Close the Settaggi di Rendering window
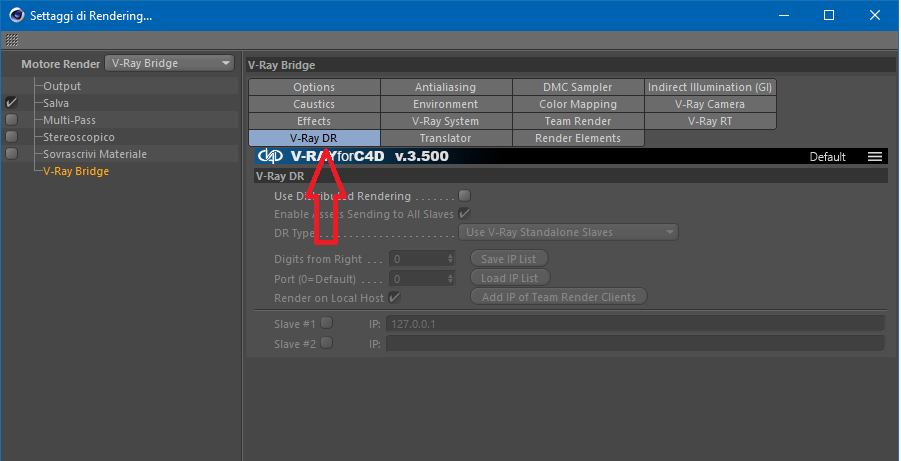 pos(875,16)
